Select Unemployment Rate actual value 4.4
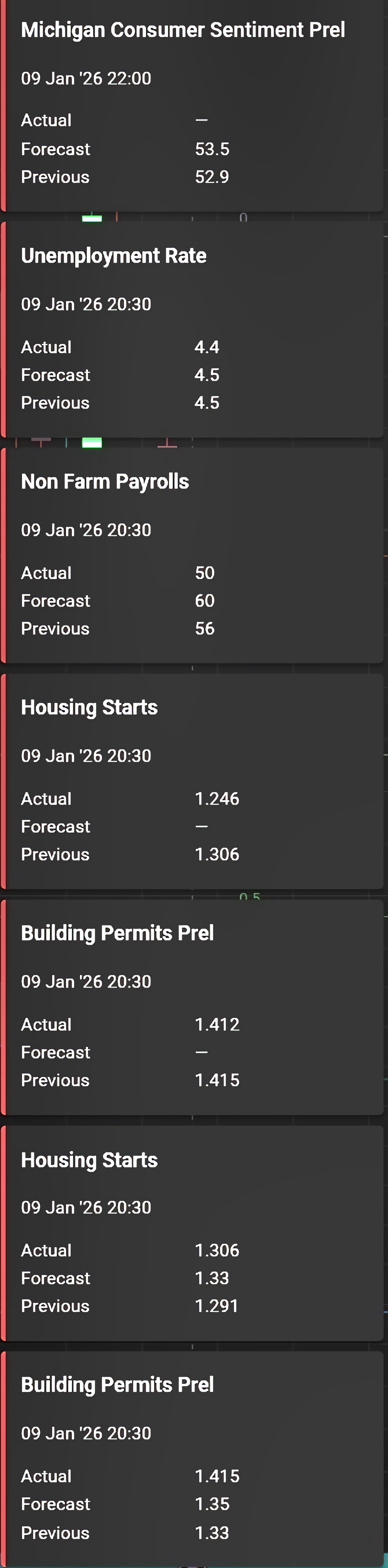This screenshot has height=1568, width=388. [207, 348]
